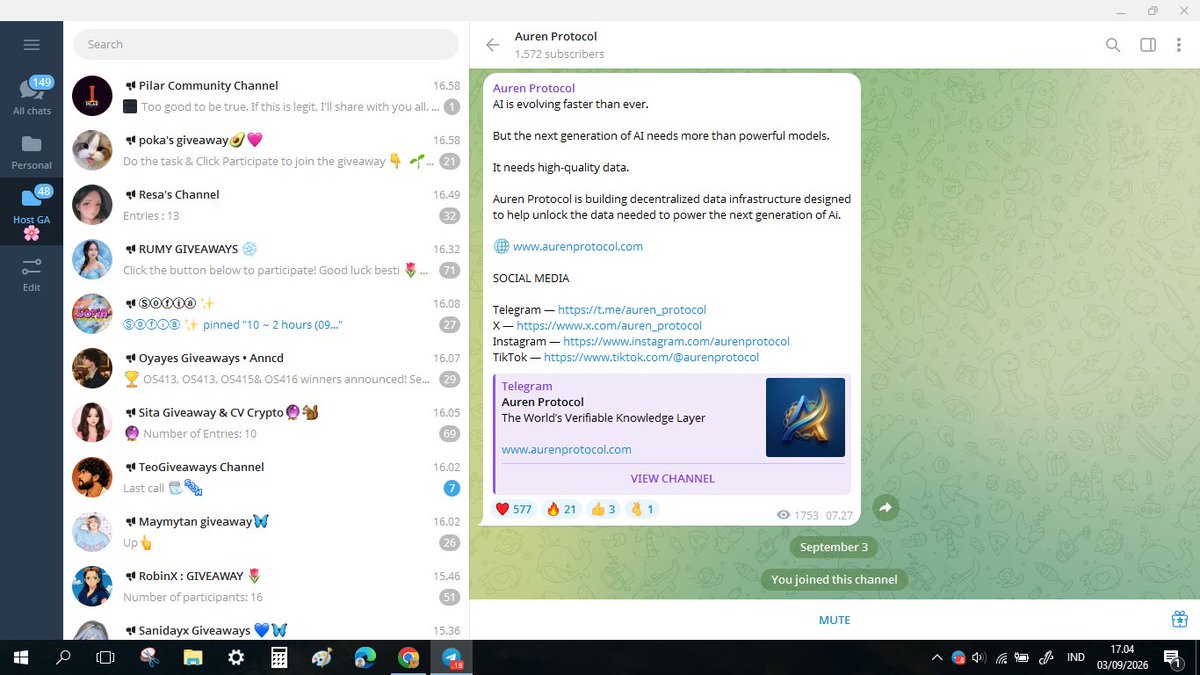
Task: Open the RUMY GIVEAWAYS chat
Action: (x=266, y=259)
